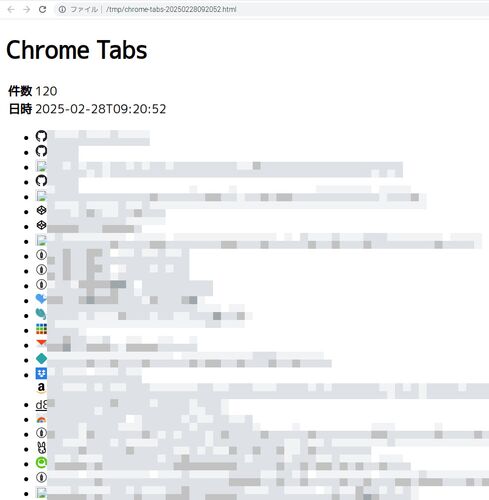Open the Amazon favicon link
489x500 pixels.
coord(41,388)
